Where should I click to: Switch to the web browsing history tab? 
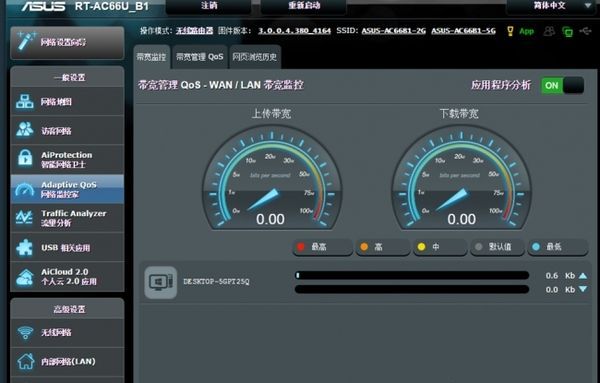click(x=254, y=57)
